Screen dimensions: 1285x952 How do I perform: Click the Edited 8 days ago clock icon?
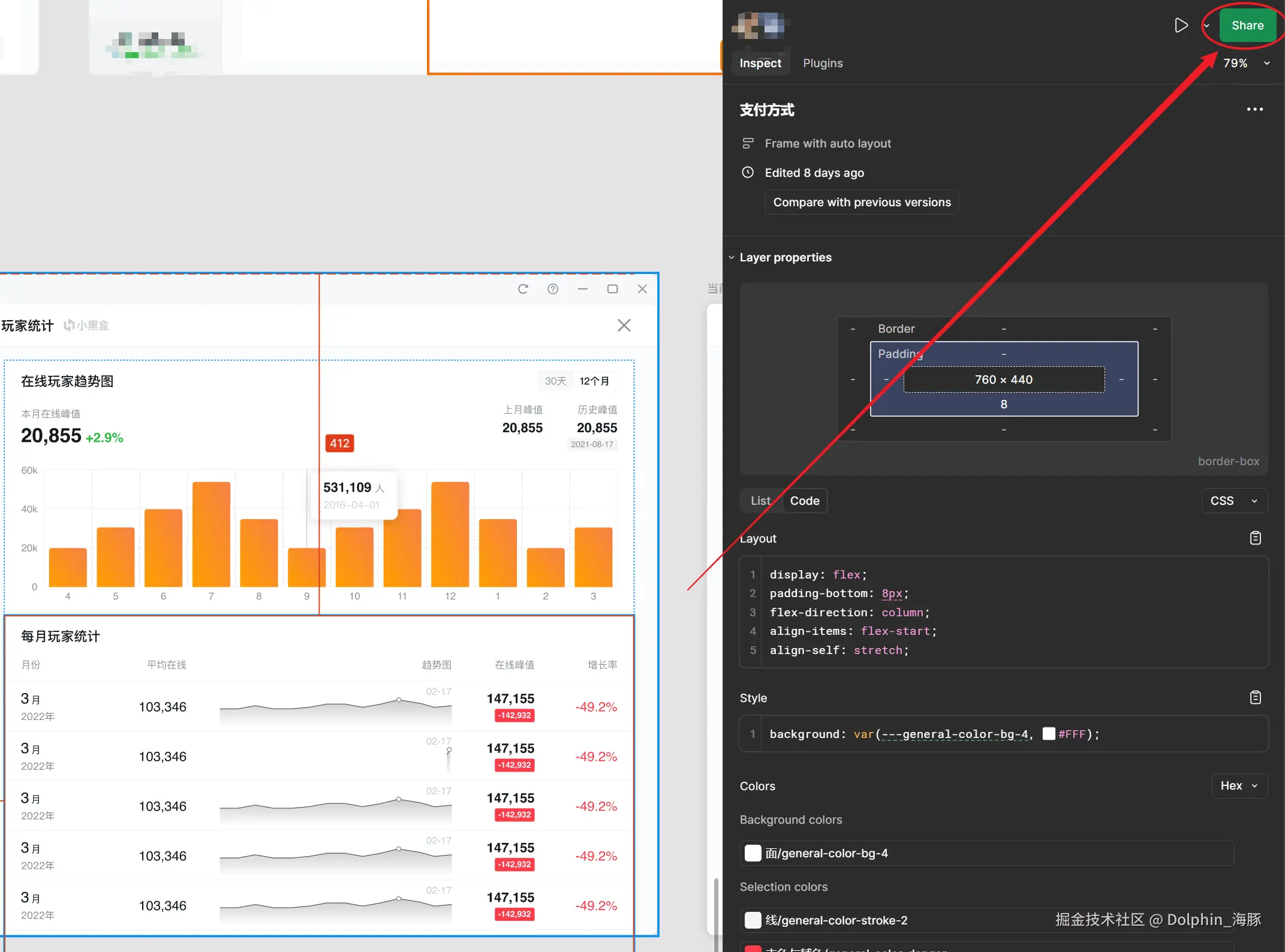coord(748,173)
